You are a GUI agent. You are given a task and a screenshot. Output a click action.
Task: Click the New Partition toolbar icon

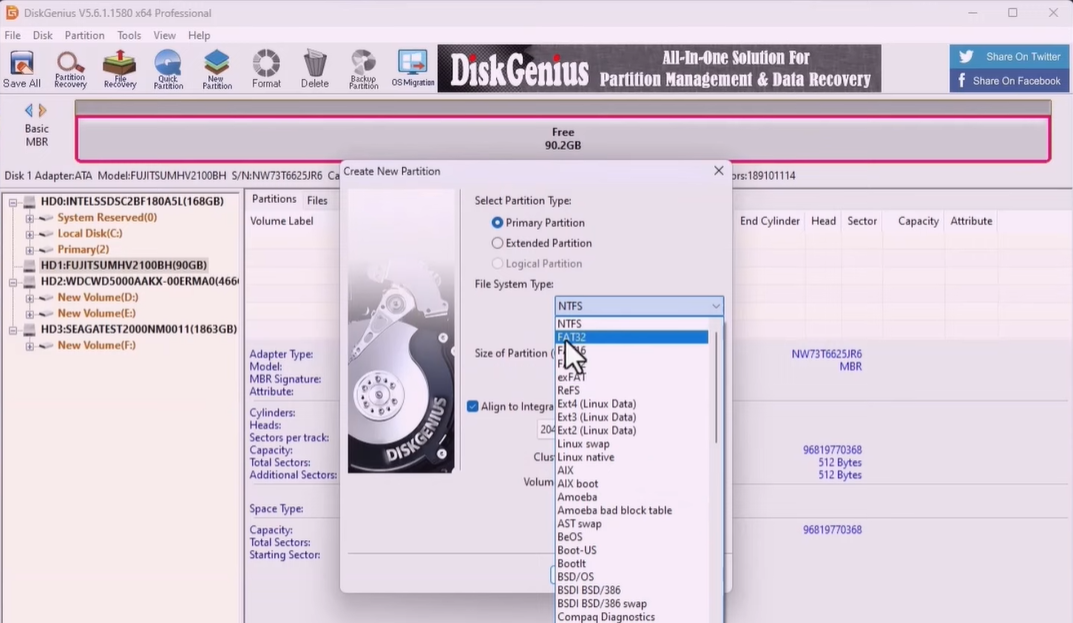217,69
